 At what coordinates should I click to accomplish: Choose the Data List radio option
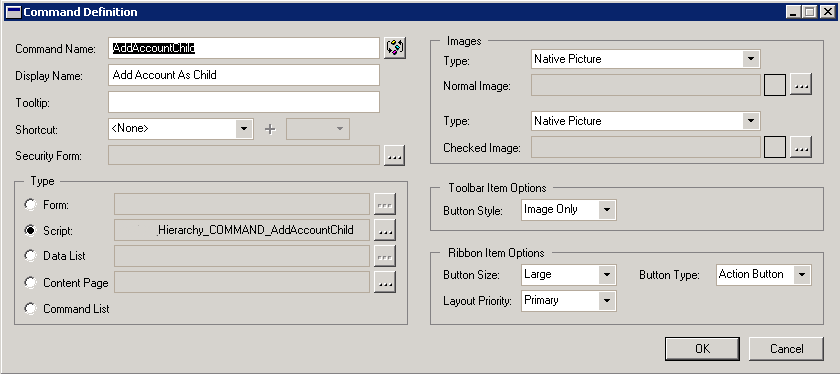tap(31, 256)
